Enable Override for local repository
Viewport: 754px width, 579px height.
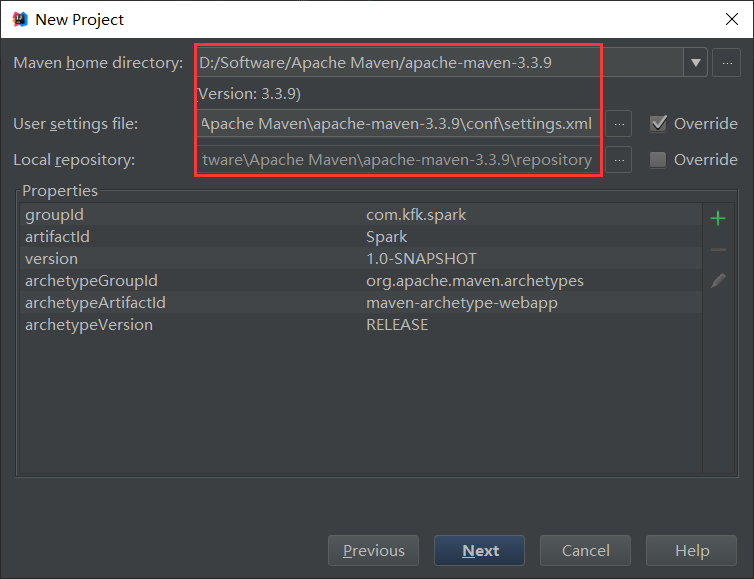click(658, 160)
